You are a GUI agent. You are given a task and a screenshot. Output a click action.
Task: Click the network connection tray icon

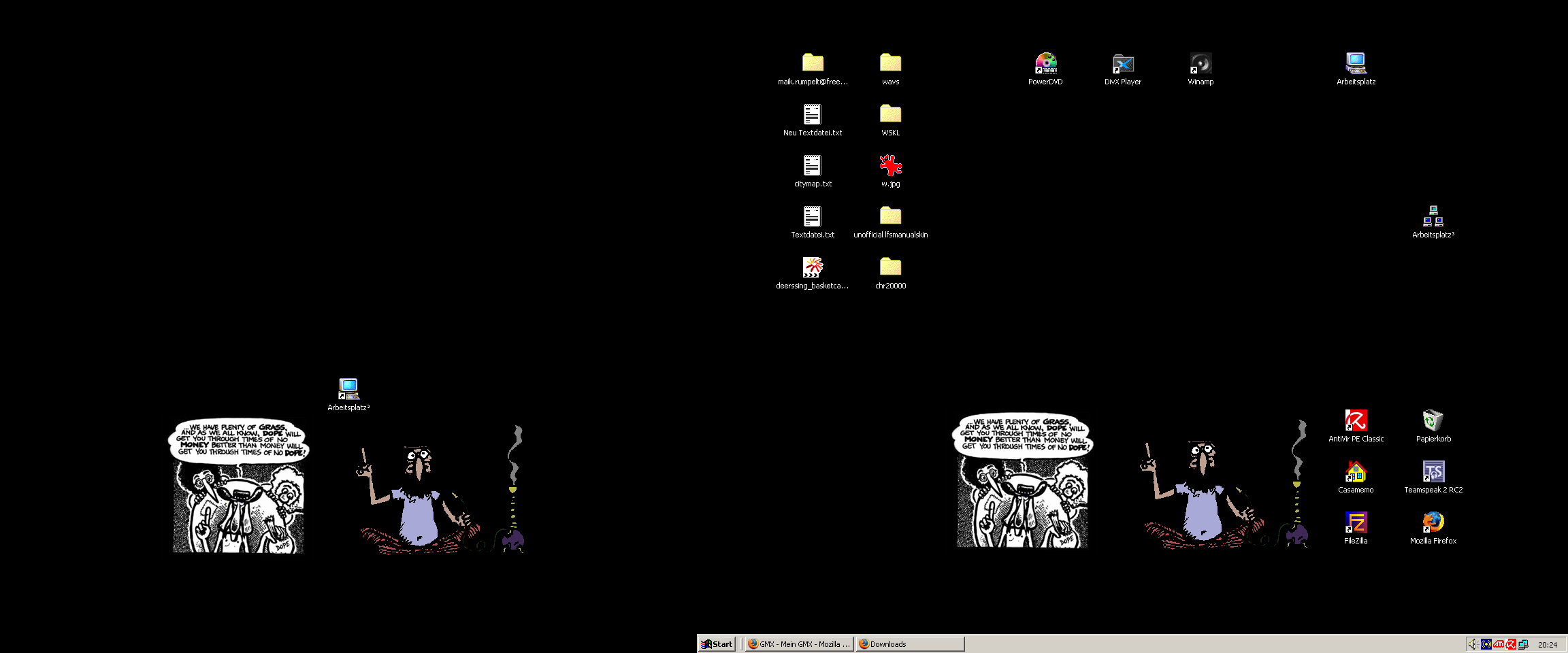[1523, 644]
